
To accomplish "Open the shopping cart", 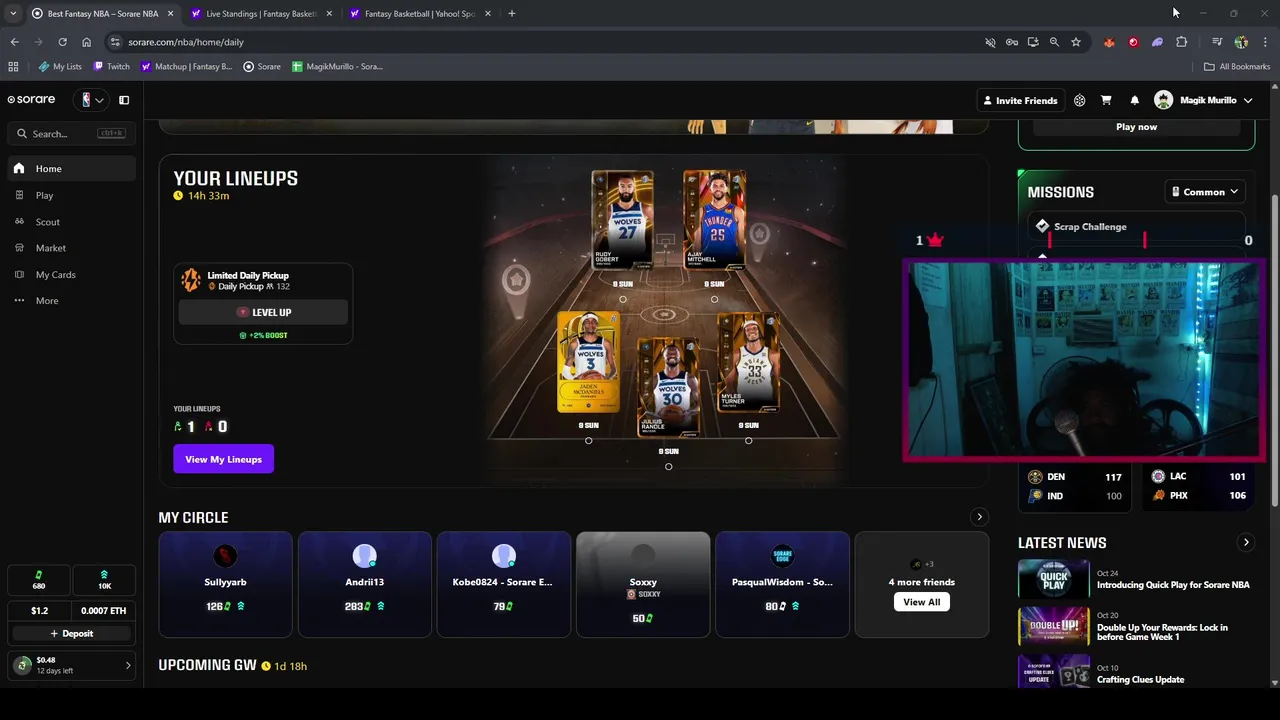I will [x=1106, y=100].
